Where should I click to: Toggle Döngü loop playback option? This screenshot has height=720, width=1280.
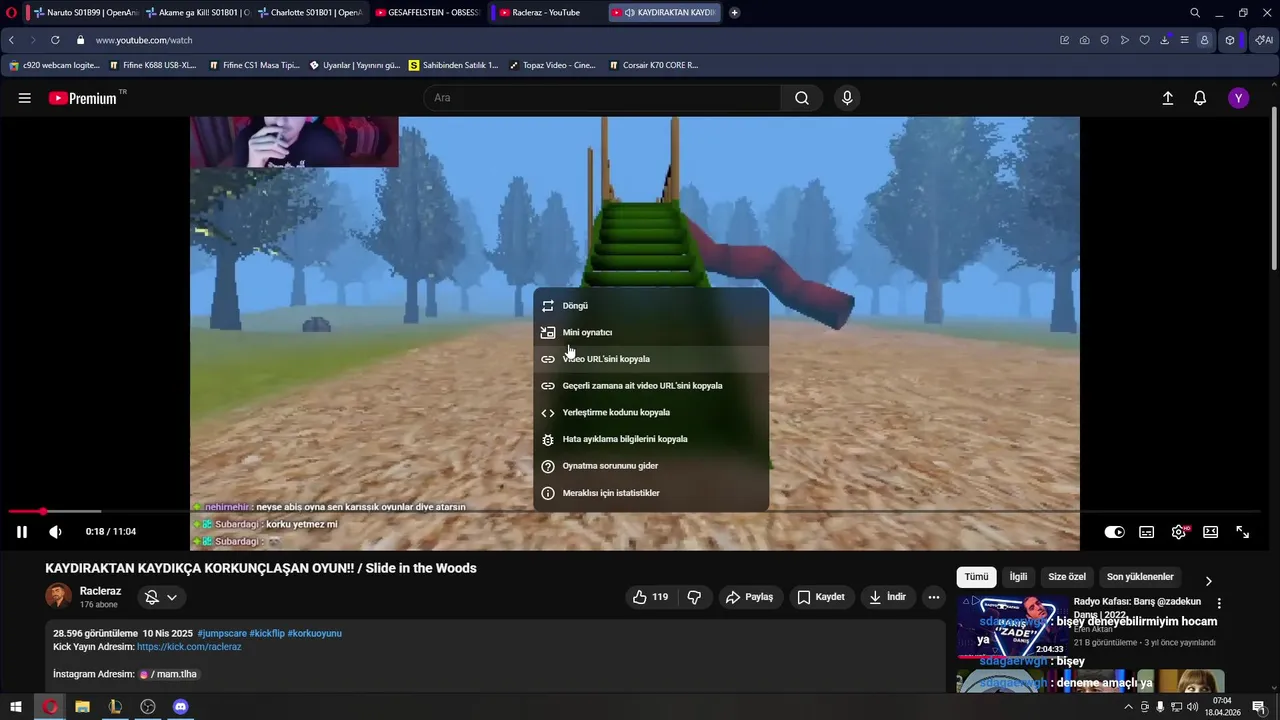pyautogui.click(x=651, y=306)
